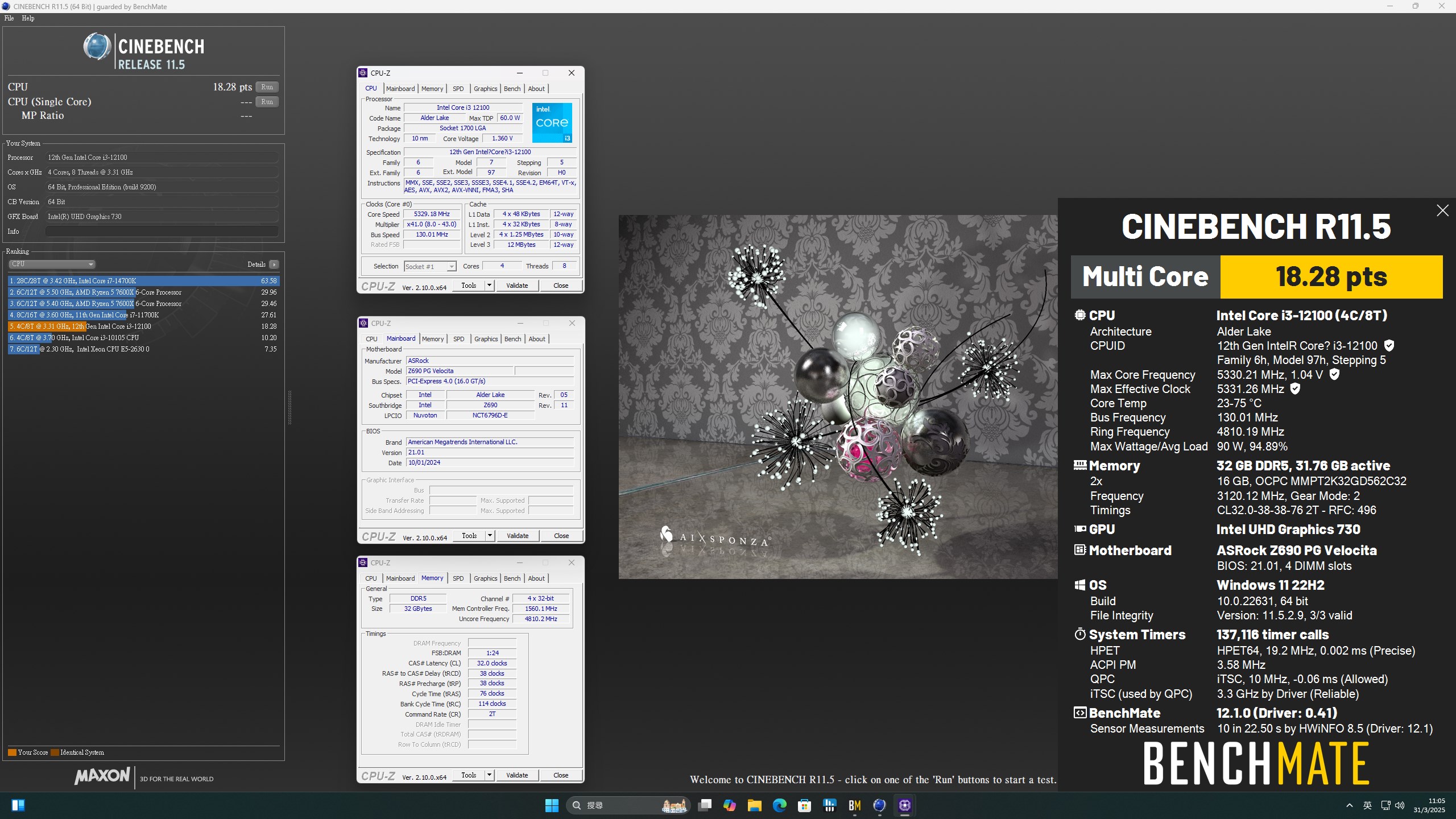Run the CPU multi-core benchmark
Viewport: 1456px width, 819px height.
pos(267,87)
